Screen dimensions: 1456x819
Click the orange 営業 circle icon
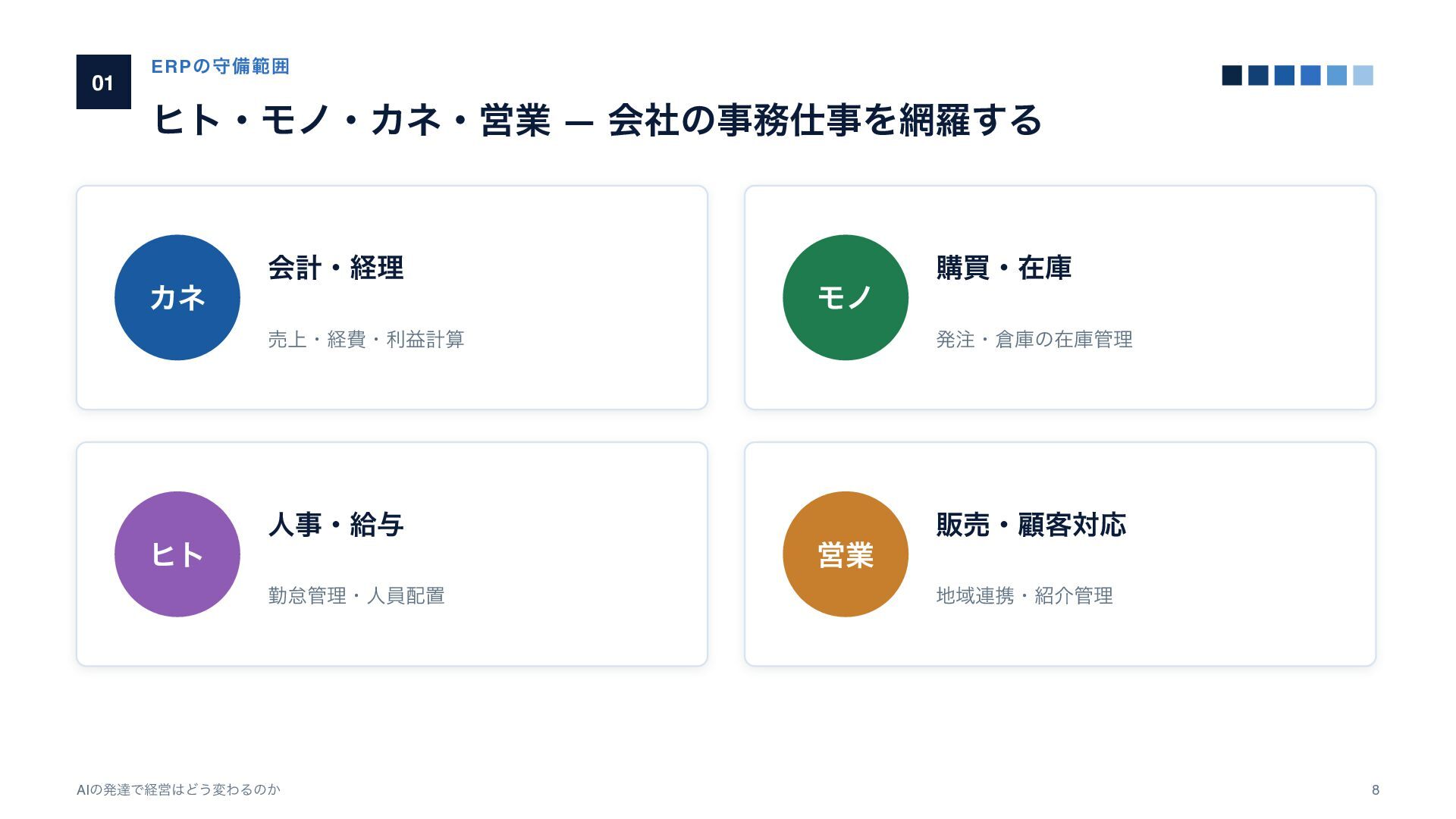846,554
